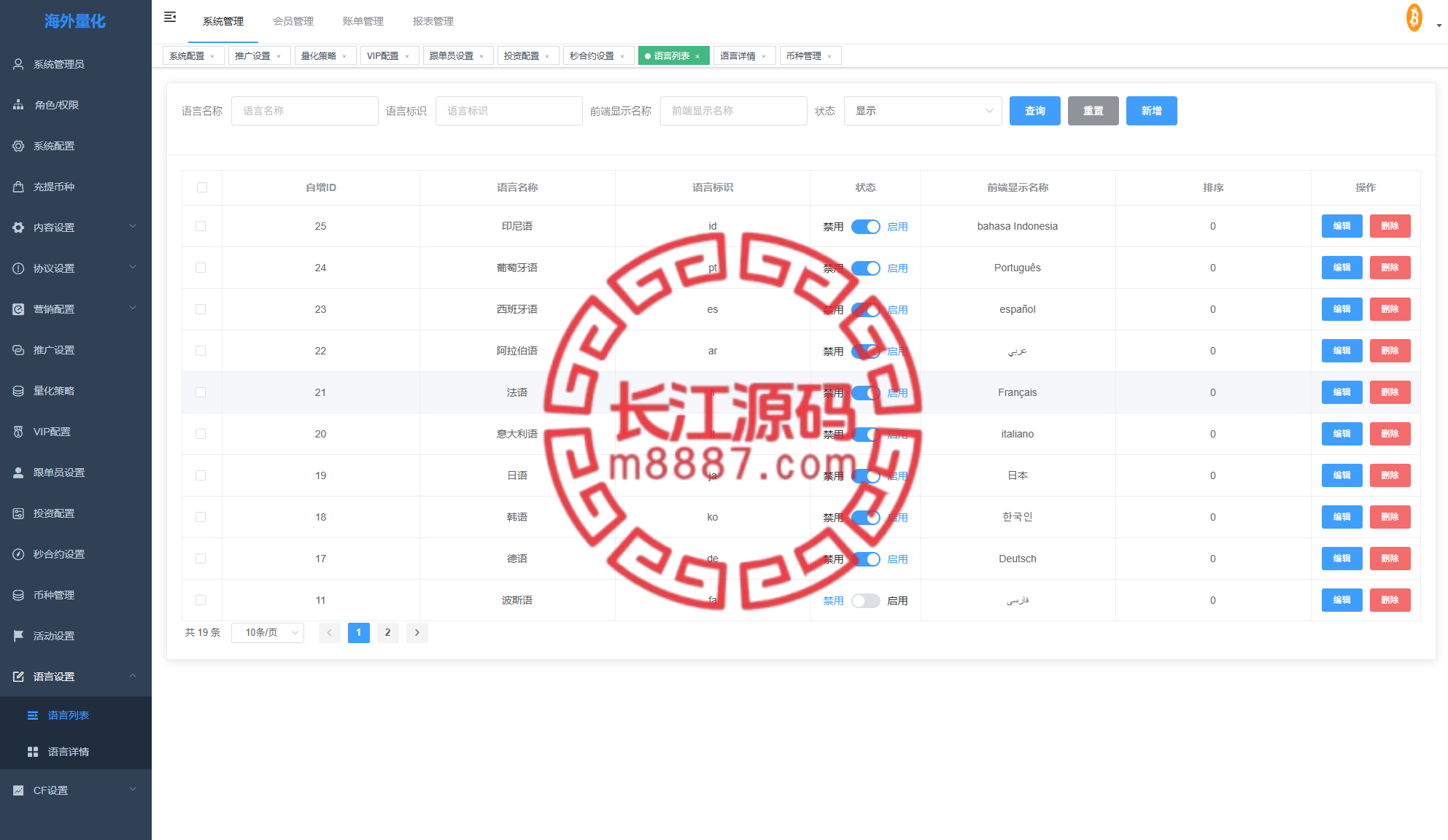The image size is (1448, 840).
Task: Click the VIP配置 medal icon
Action: pos(18,432)
